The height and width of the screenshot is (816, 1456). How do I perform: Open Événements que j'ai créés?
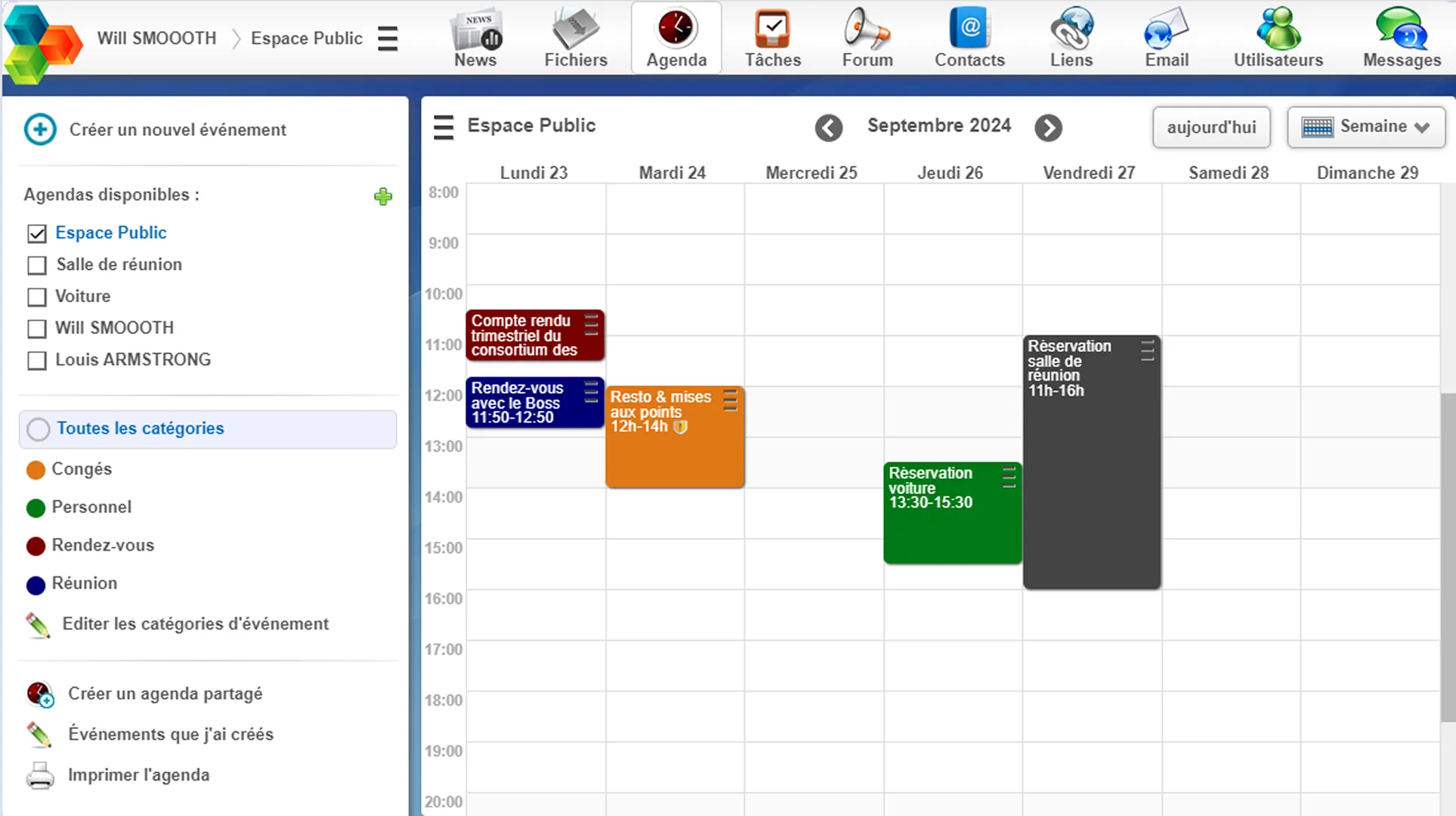point(171,734)
